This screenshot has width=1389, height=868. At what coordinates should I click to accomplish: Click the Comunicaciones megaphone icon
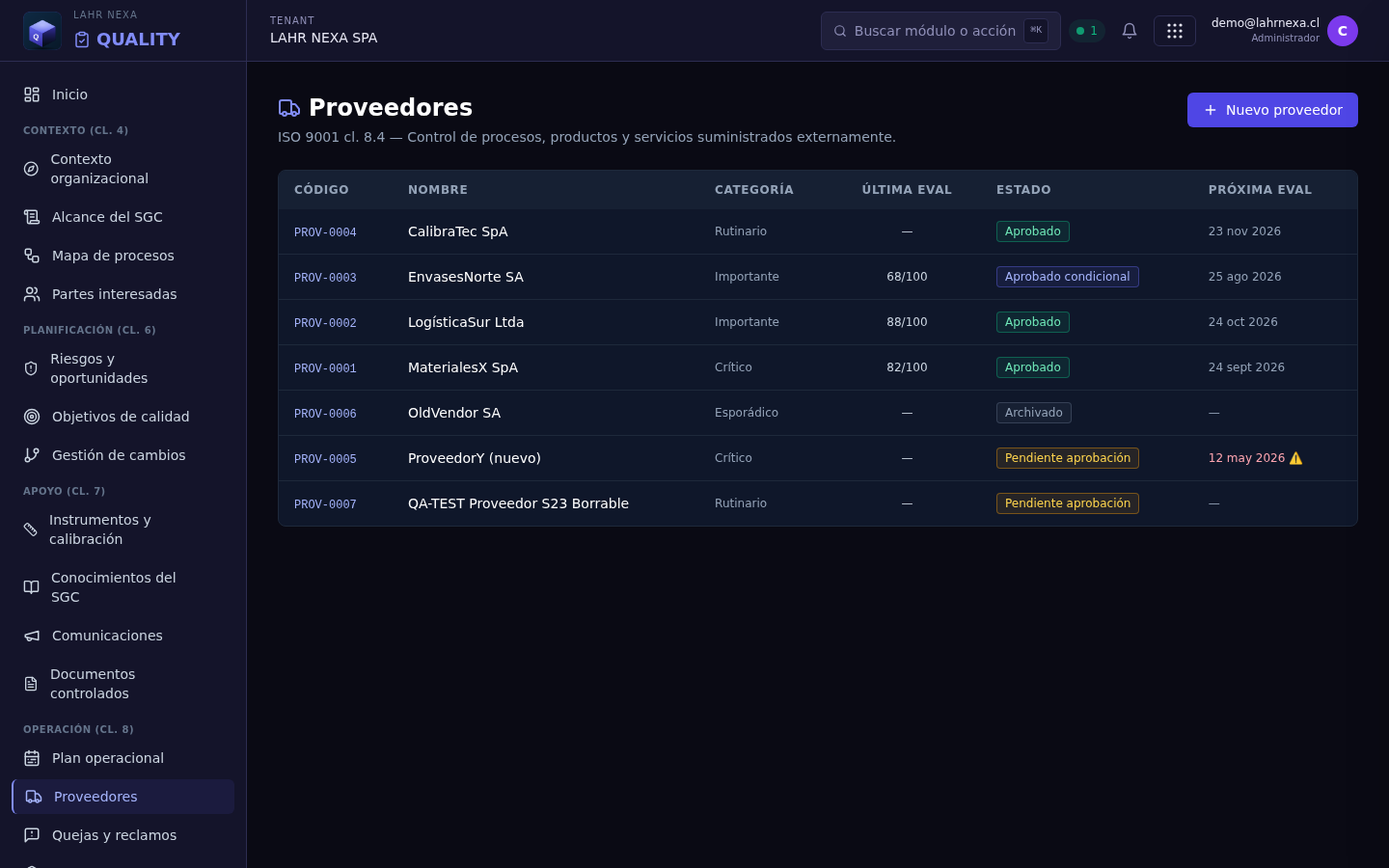pyautogui.click(x=32, y=636)
